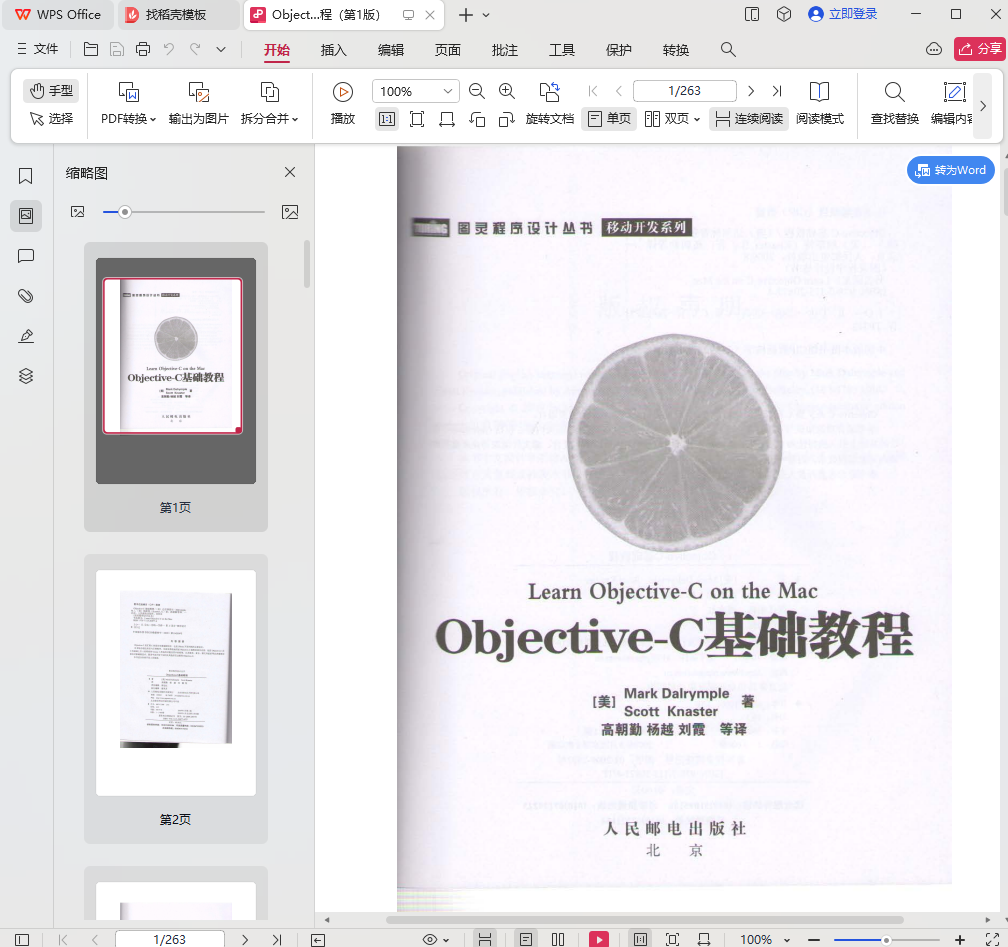Viewport: 1008px width, 947px height.
Task: Click the 转为Word button
Action: [951, 170]
